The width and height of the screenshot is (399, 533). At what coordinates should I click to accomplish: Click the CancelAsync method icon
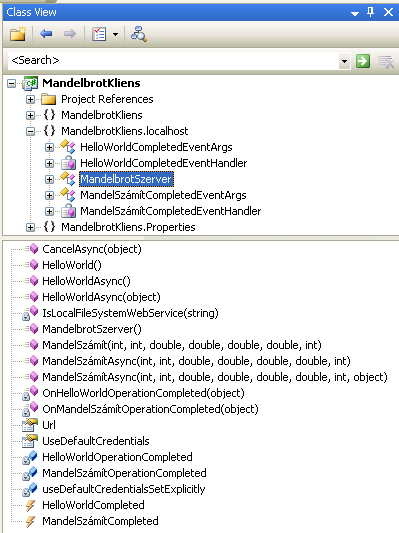point(32,249)
